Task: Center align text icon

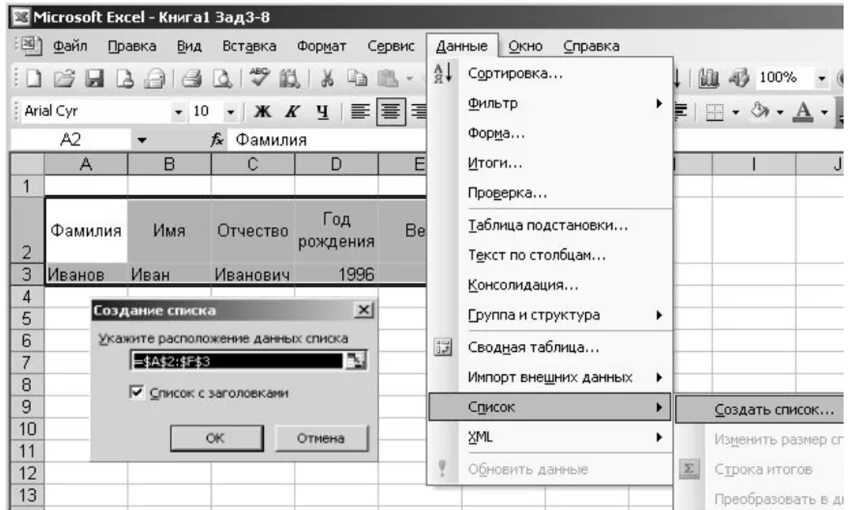Action: (391, 111)
